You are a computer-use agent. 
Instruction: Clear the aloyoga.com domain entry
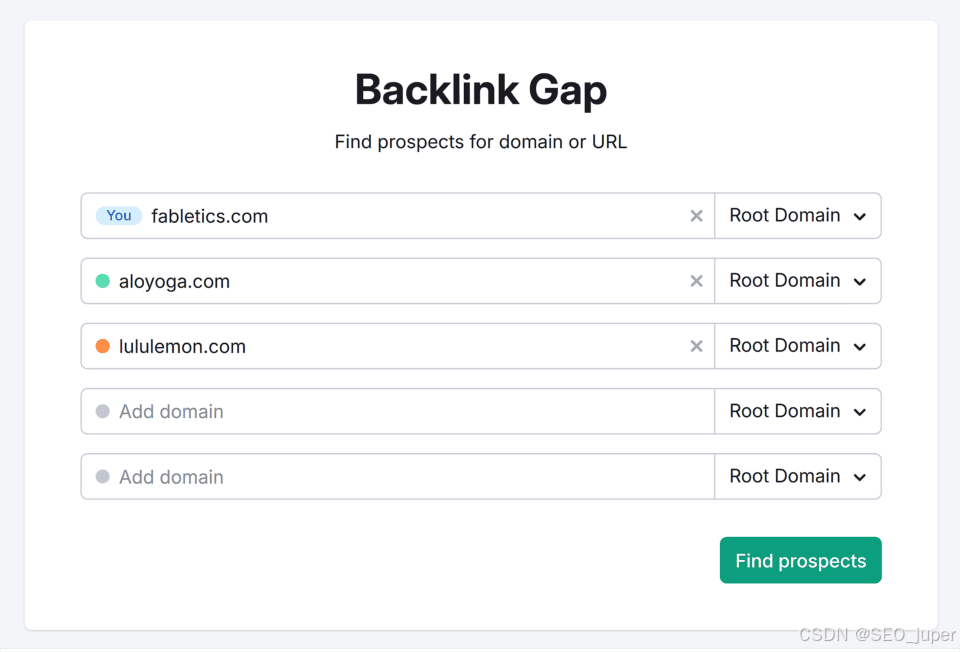696,281
